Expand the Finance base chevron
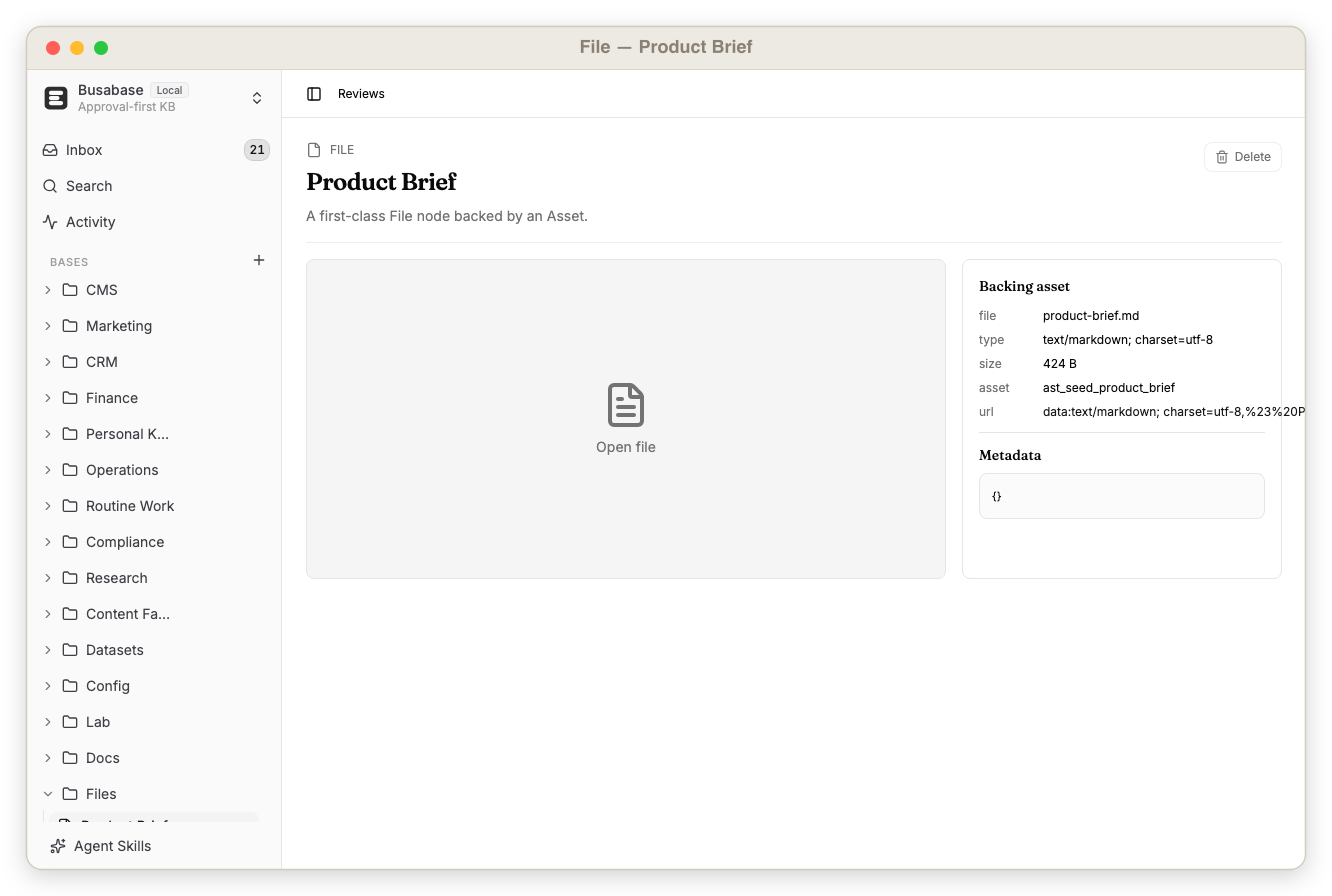 [48, 398]
